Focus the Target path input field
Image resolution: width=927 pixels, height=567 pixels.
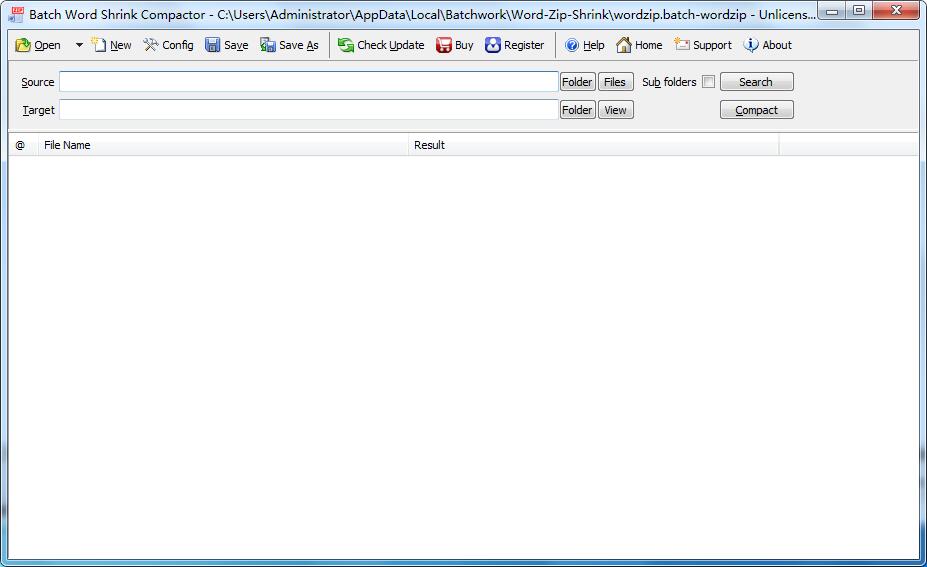tap(309, 109)
